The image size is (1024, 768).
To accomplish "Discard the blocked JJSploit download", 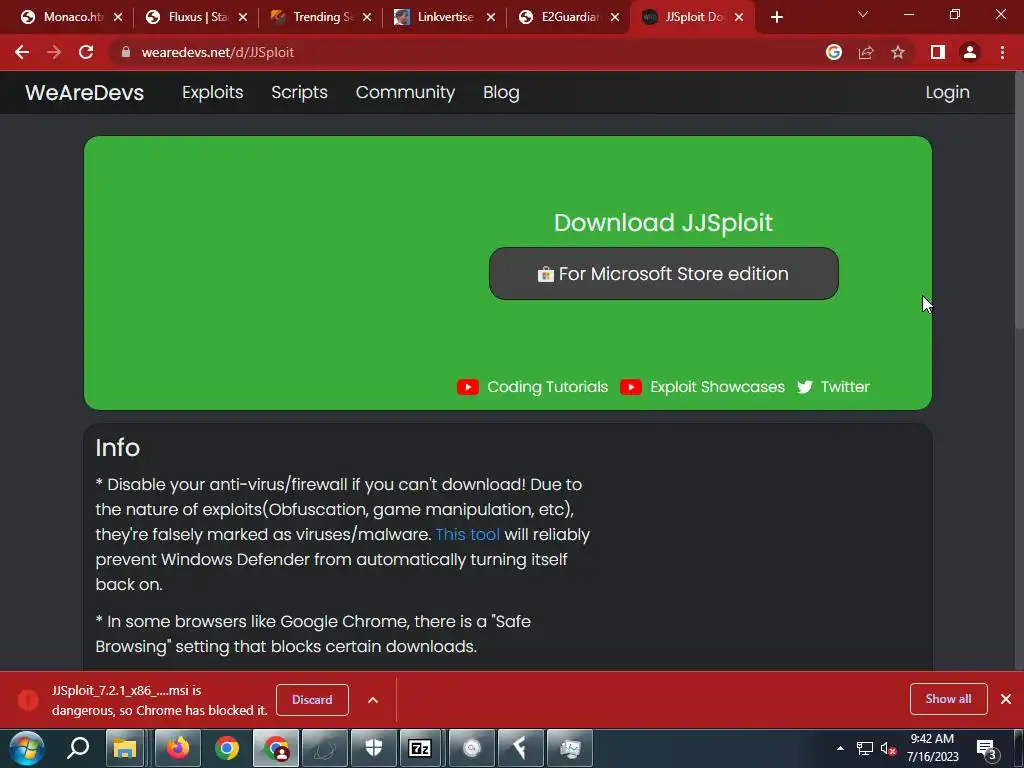I will point(312,699).
